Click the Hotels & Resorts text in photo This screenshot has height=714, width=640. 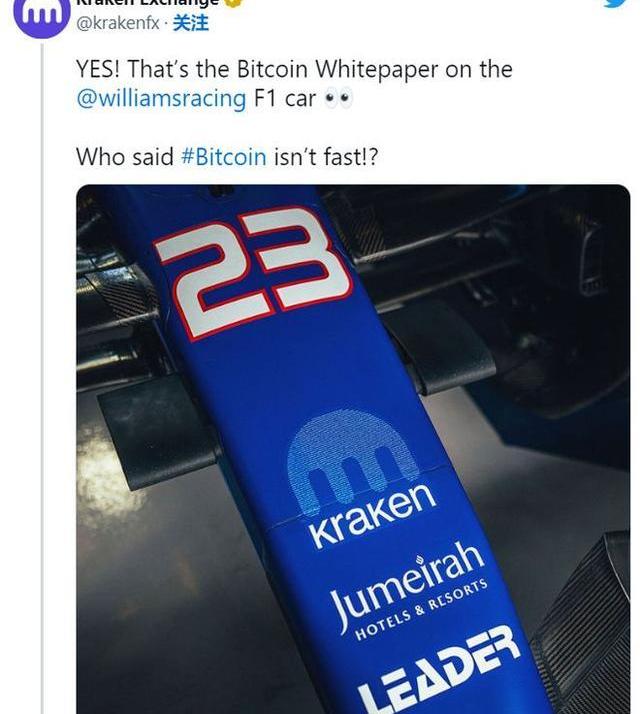(421, 610)
